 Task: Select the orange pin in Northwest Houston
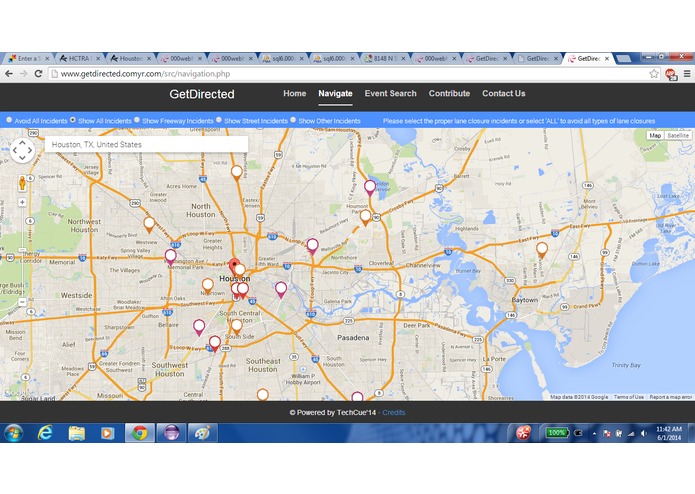149,225
